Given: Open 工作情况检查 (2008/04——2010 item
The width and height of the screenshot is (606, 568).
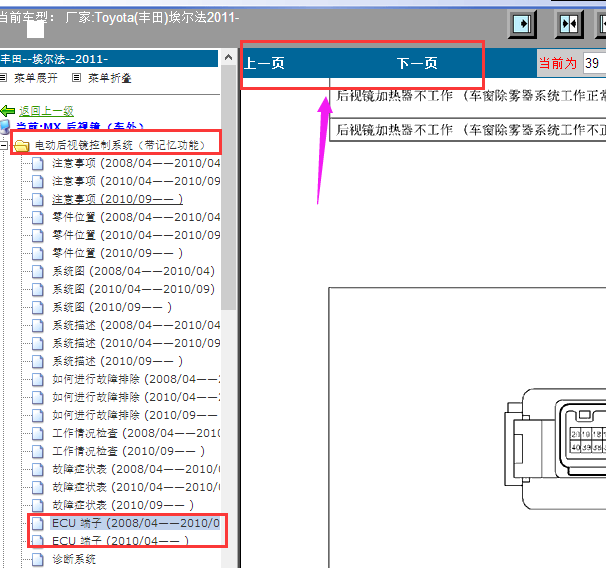Looking at the screenshot, I should (136, 433).
